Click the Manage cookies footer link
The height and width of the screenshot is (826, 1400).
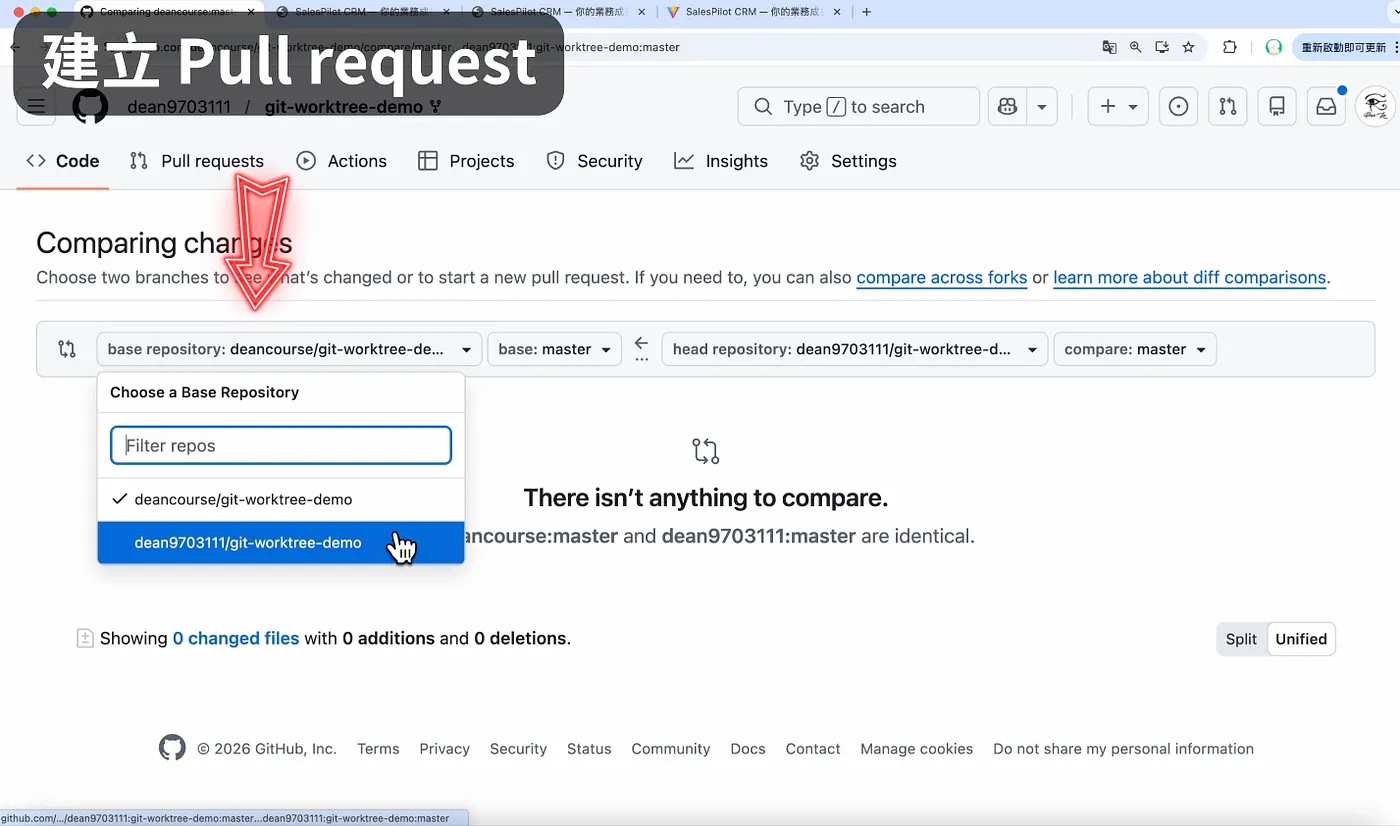point(916,749)
